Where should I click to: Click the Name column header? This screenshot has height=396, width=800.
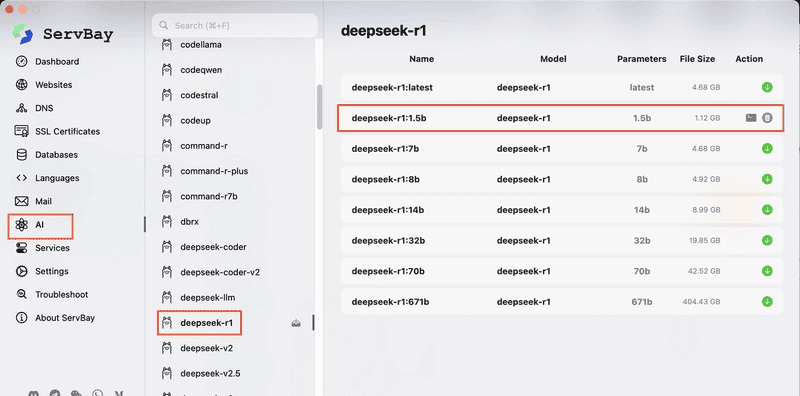(x=421, y=59)
